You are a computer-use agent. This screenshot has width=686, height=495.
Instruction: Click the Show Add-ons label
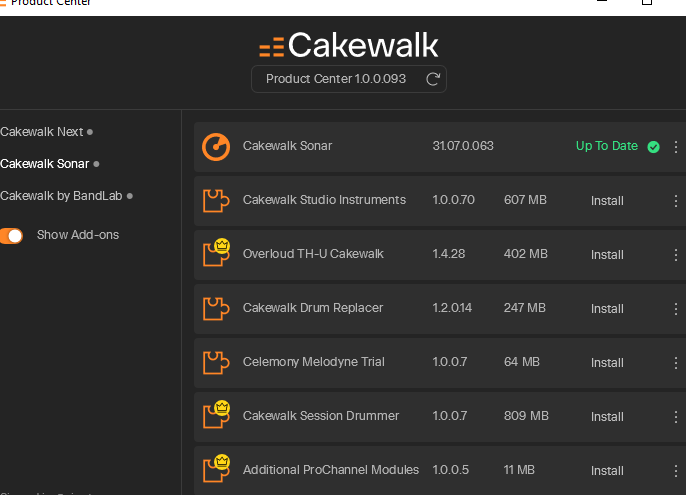coord(78,235)
